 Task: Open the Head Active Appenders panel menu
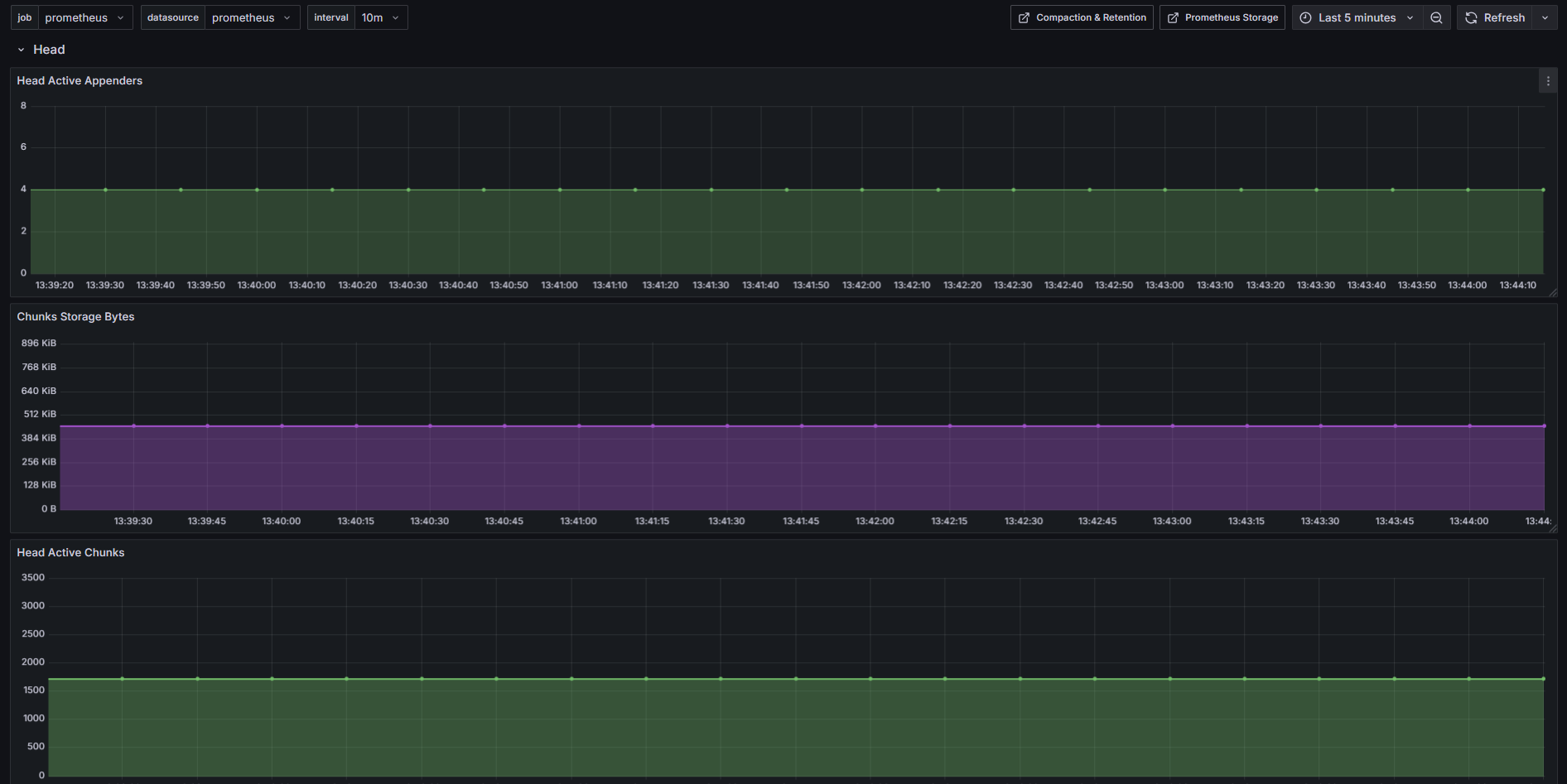[x=1547, y=81]
